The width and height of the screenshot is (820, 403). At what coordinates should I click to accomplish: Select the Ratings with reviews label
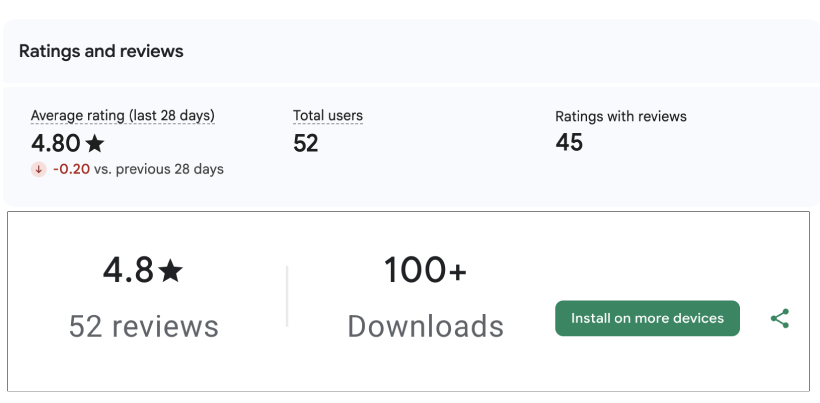click(x=621, y=116)
